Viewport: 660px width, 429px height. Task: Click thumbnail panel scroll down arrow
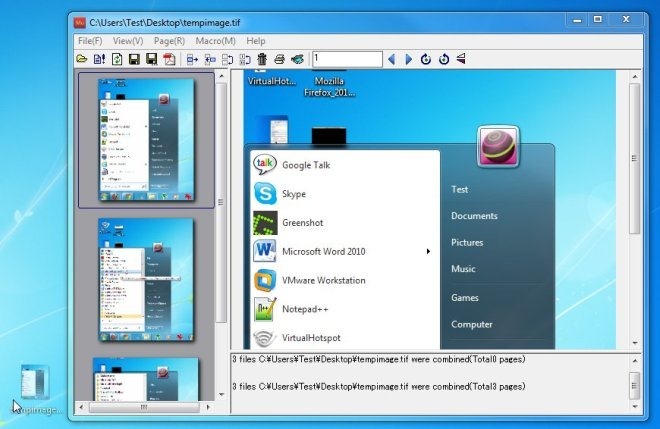click(x=221, y=395)
